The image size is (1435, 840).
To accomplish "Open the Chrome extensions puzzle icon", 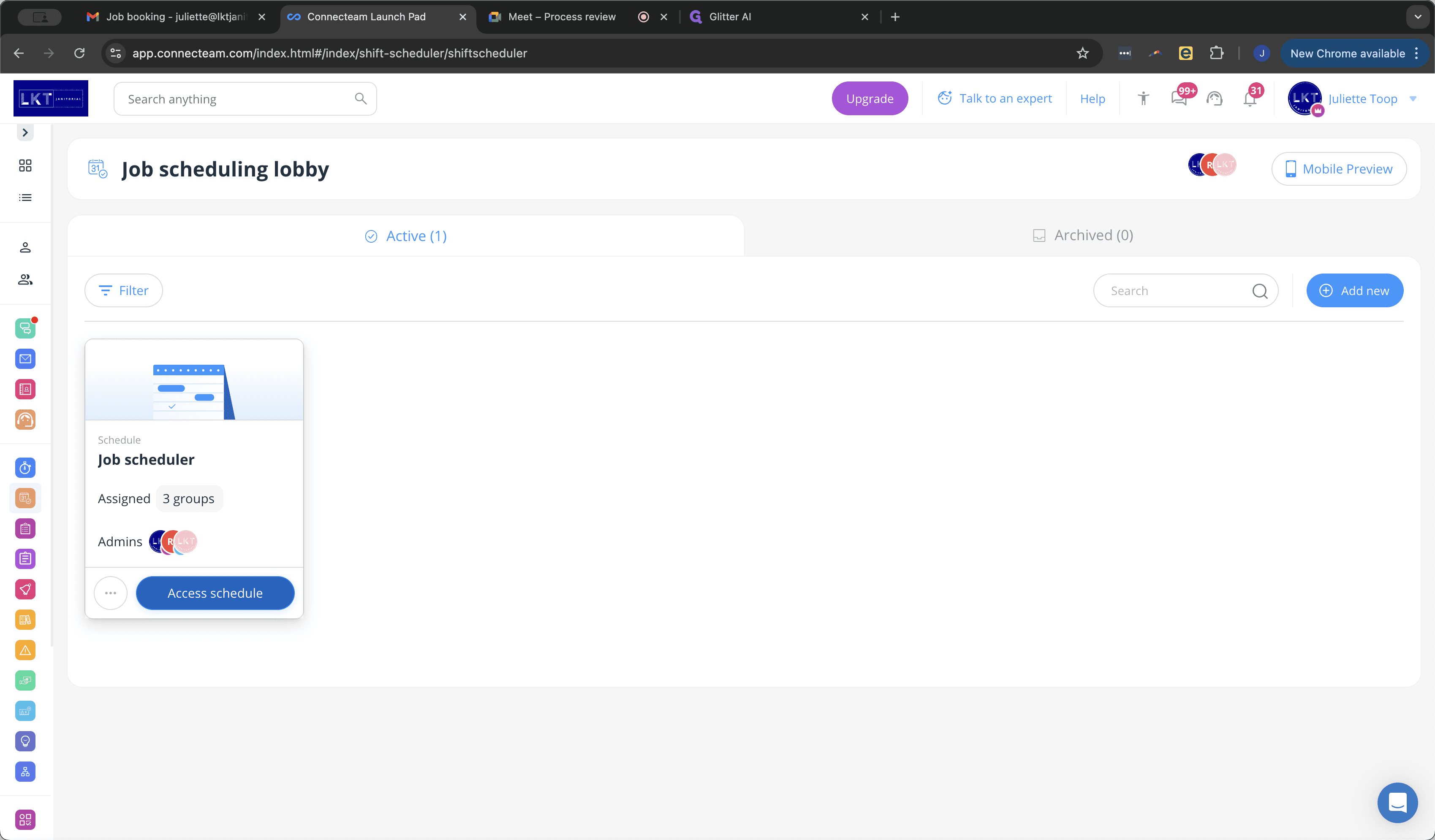I will tap(1216, 53).
